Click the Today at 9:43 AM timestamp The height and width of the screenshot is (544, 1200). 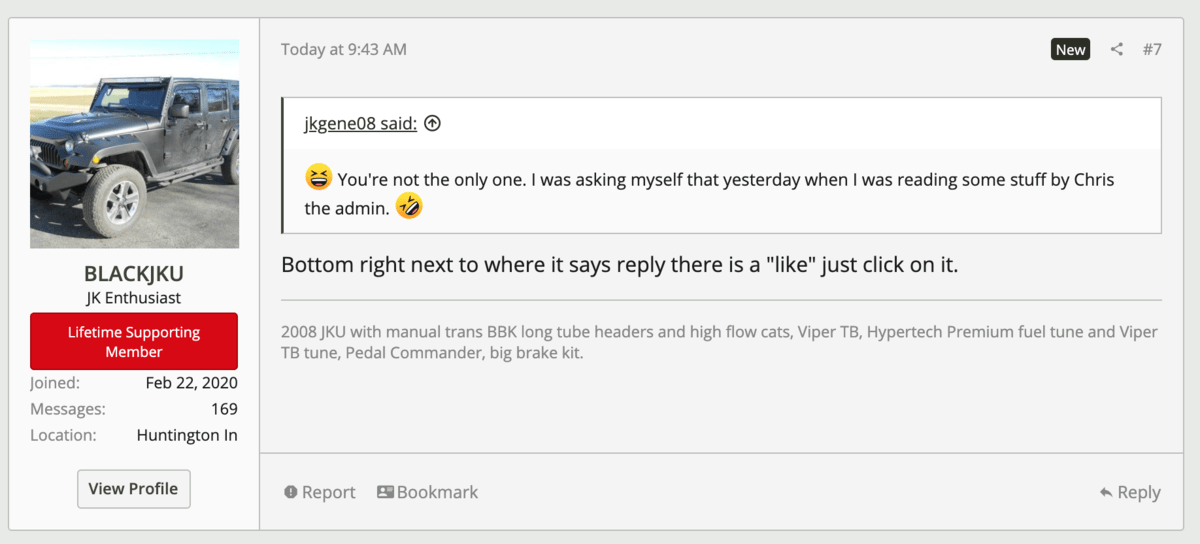tap(343, 49)
